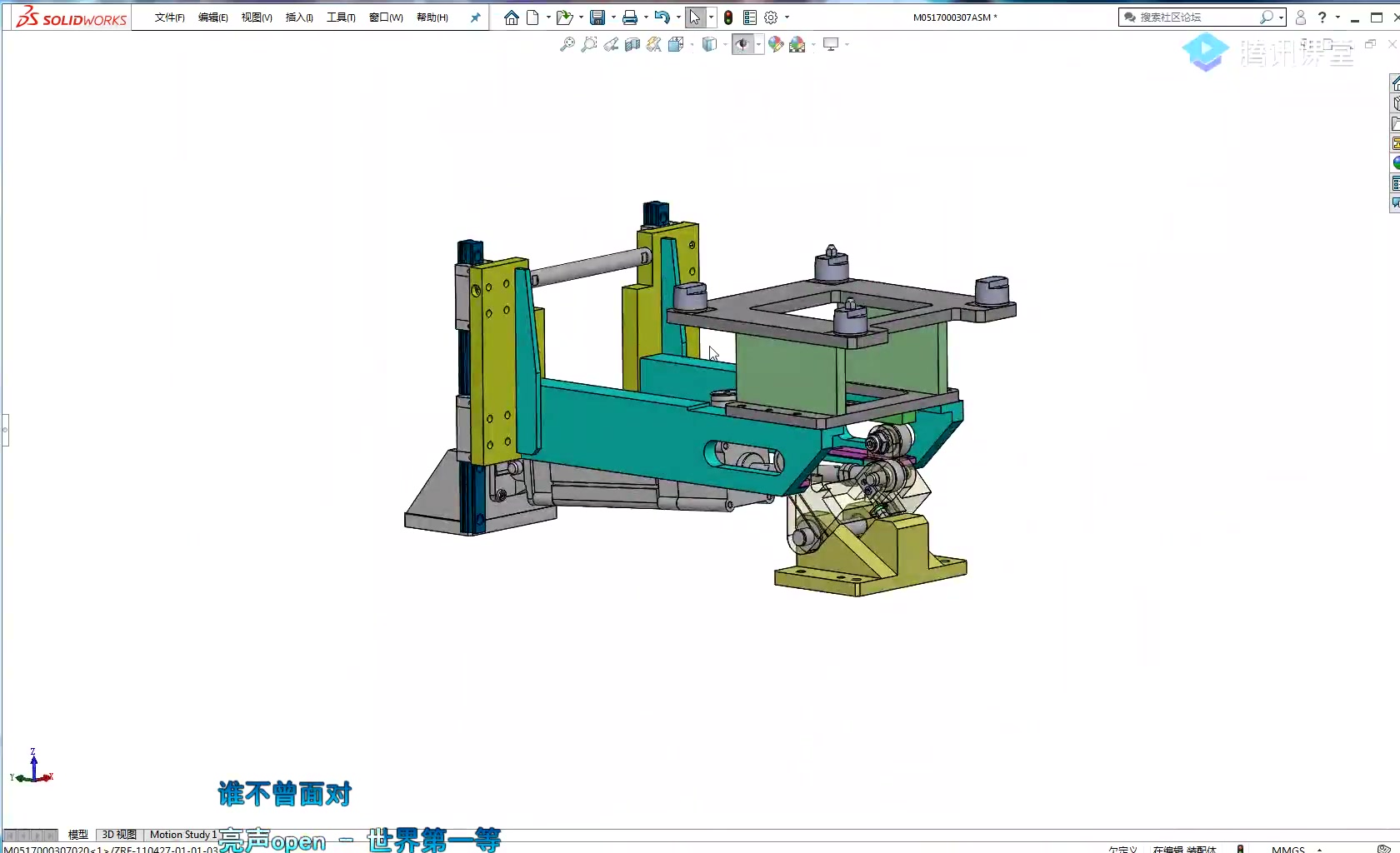Open the Options gear icon
Image resolution: width=1400 pixels, height=853 pixels.
[772, 17]
